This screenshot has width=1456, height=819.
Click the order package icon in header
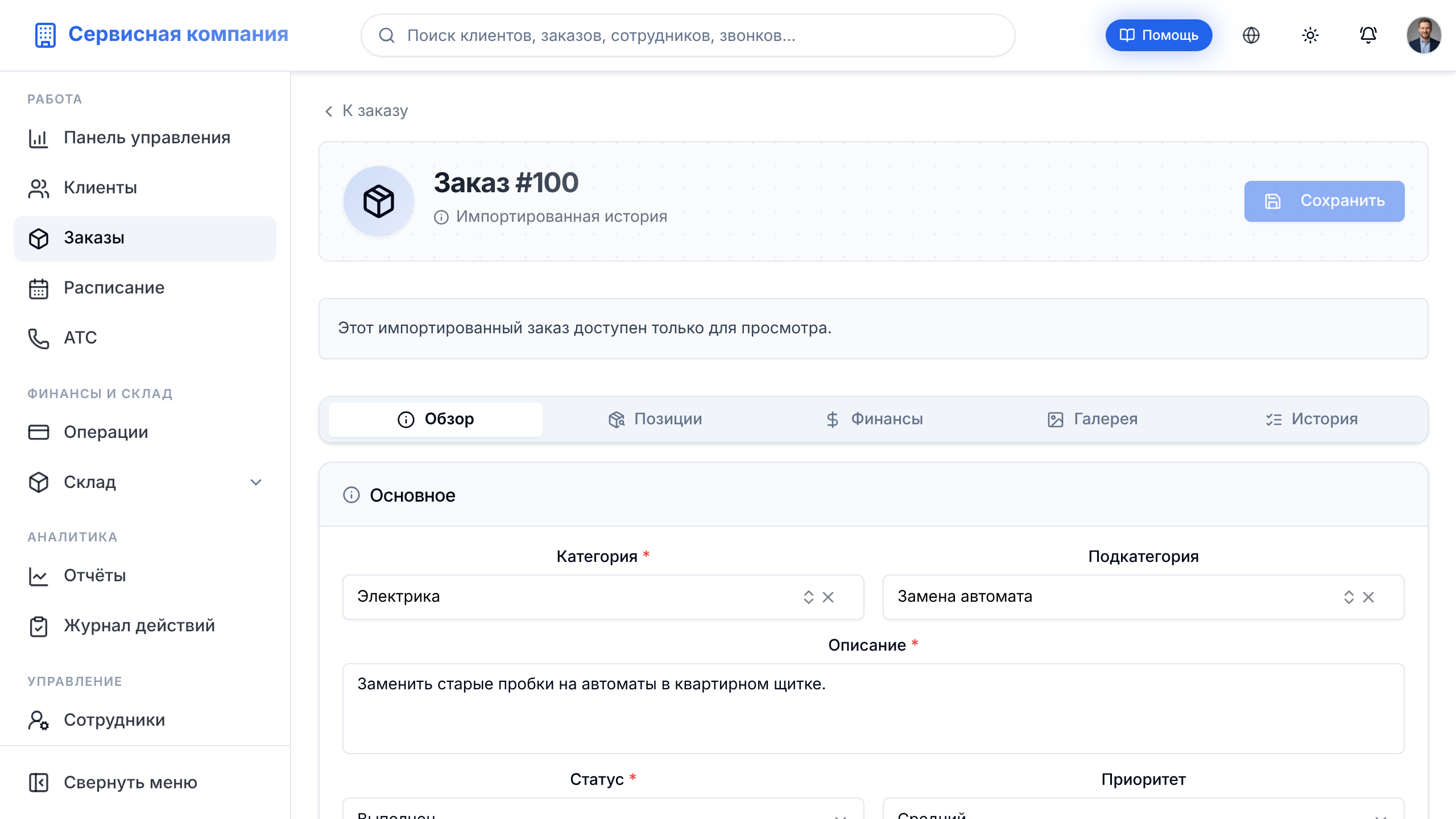(379, 201)
